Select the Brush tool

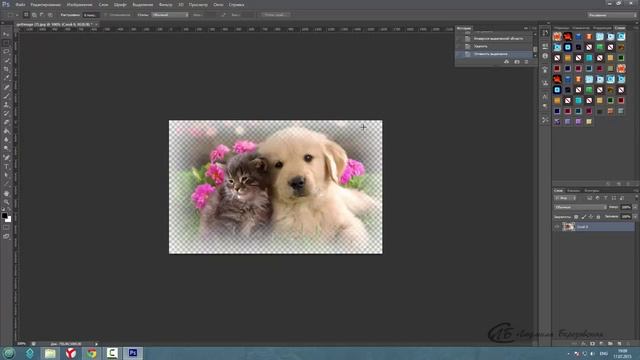(x=6, y=96)
